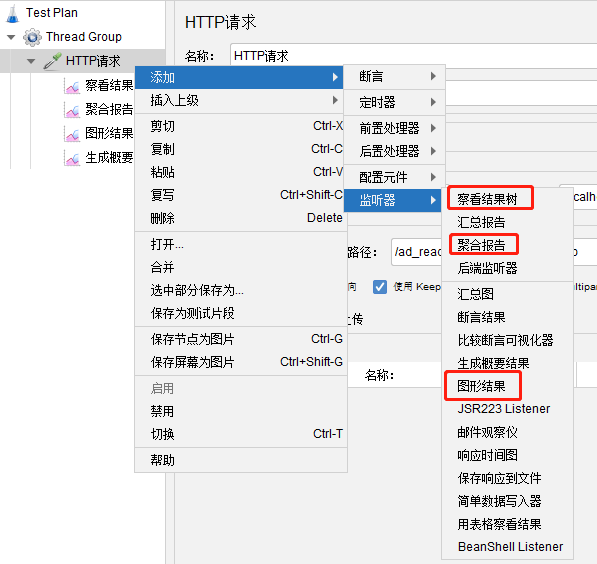Expand the 定时器 submenu
Screen dimensions: 597x564
394,102
